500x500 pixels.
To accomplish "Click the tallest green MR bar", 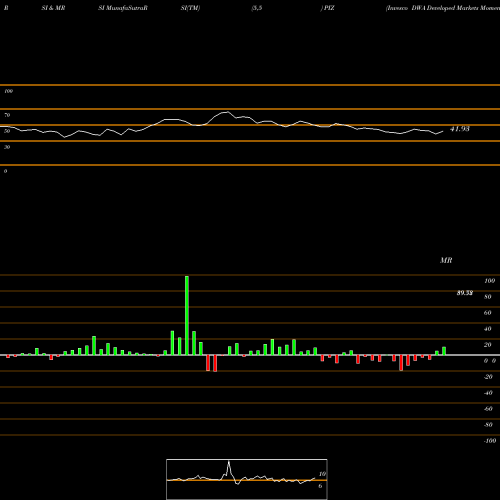I will [187, 315].
